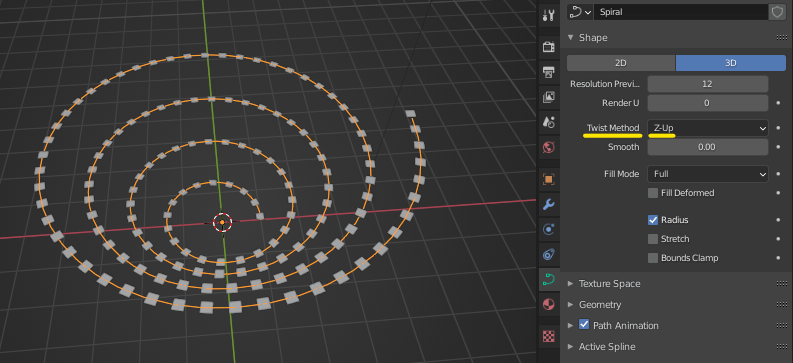Uncheck the Radius checkbox
The image size is (793, 363).
pos(653,220)
